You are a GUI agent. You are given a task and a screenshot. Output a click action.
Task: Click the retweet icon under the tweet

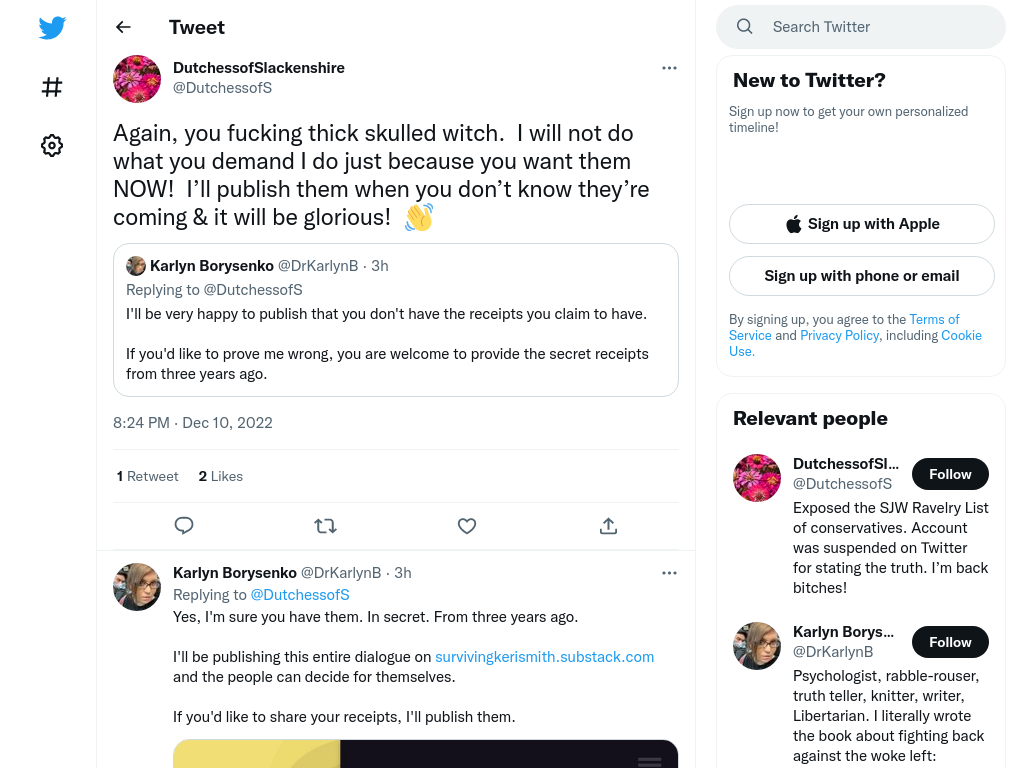click(325, 526)
